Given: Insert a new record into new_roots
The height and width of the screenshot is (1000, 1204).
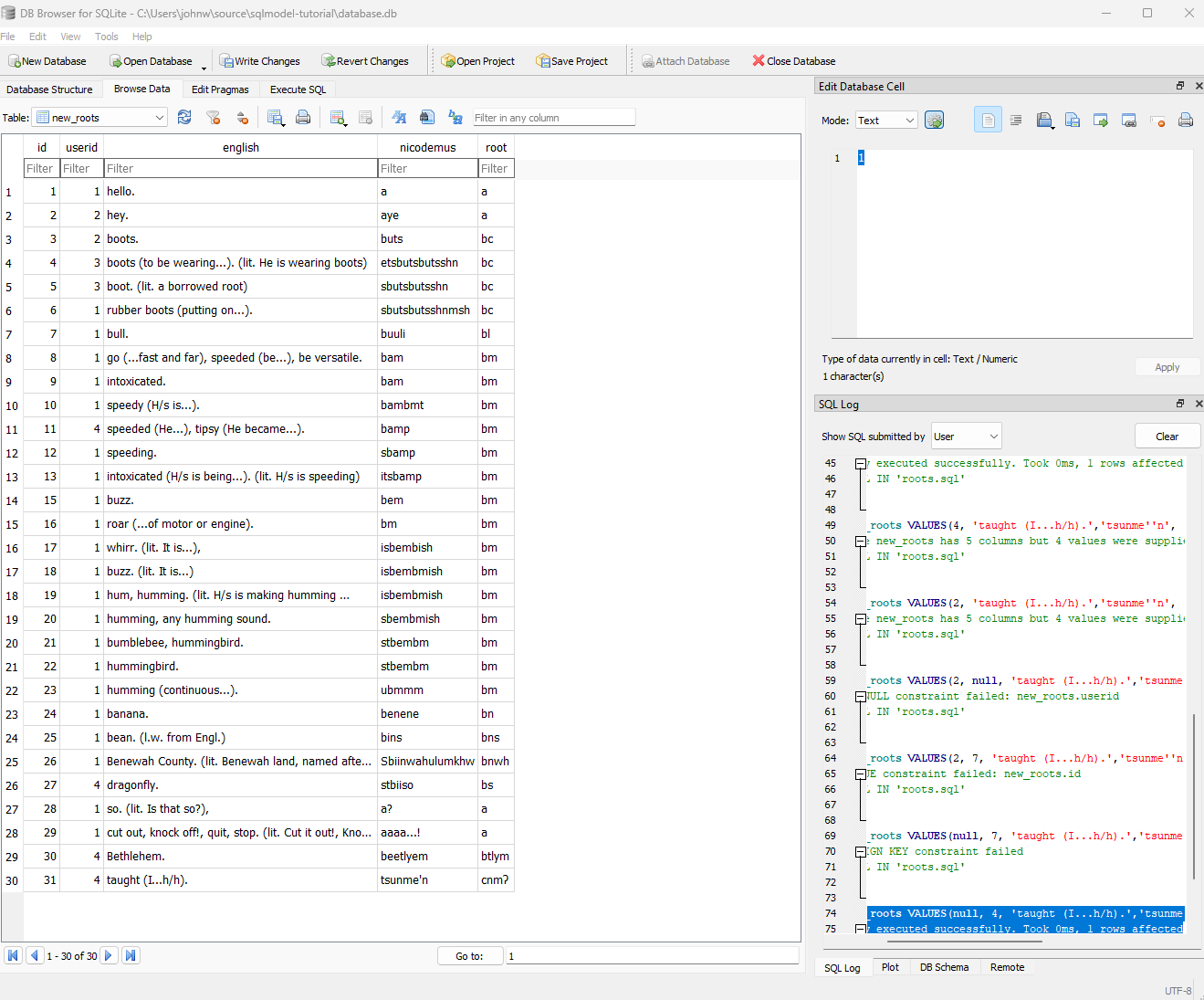Looking at the screenshot, I should click(x=339, y=117).
